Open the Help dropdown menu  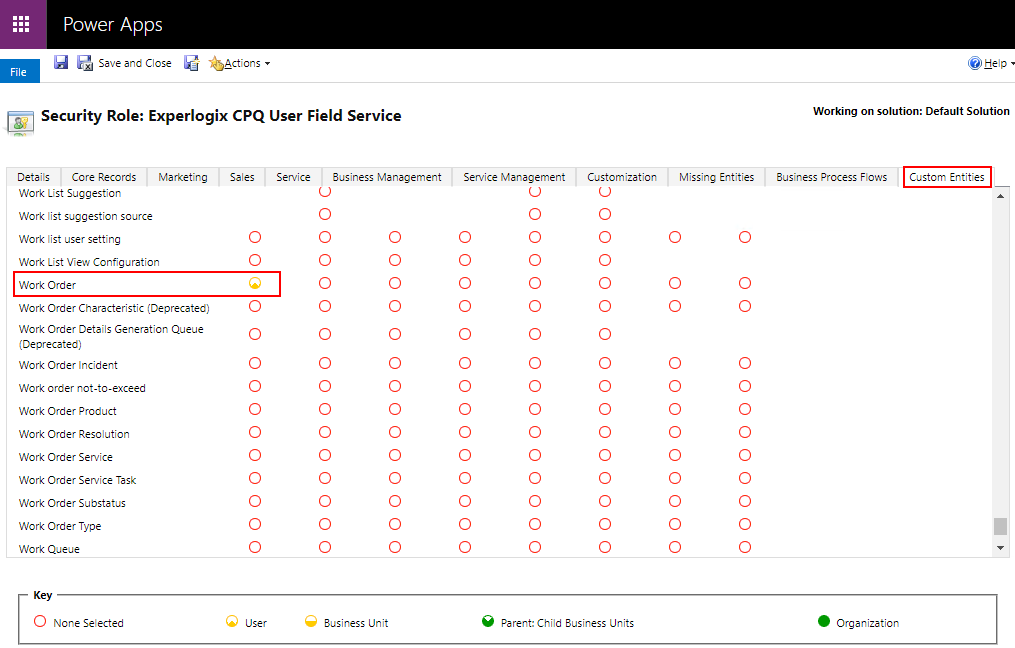click(990, 63)
